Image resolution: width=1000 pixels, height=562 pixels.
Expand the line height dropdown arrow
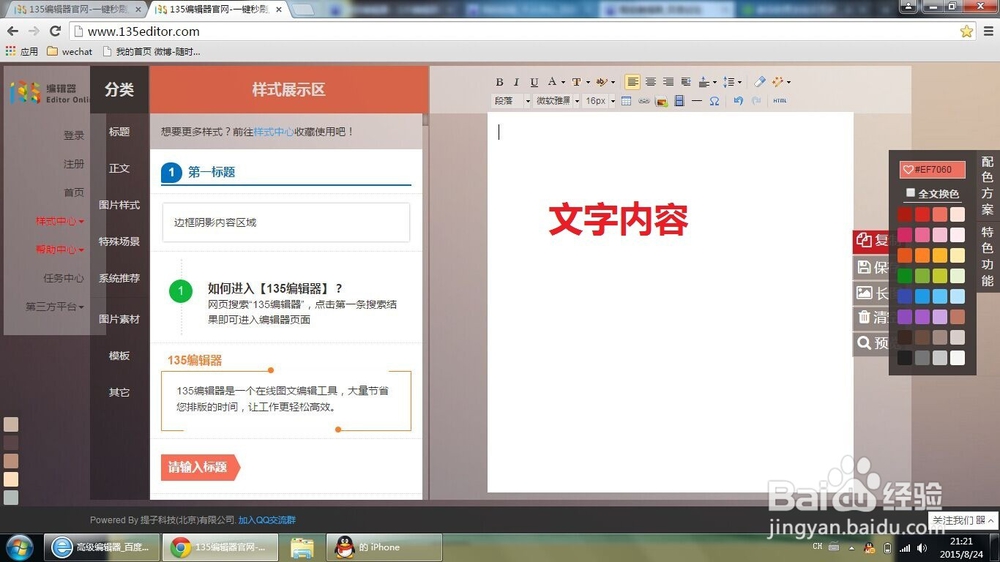click(x=740, y=82)
